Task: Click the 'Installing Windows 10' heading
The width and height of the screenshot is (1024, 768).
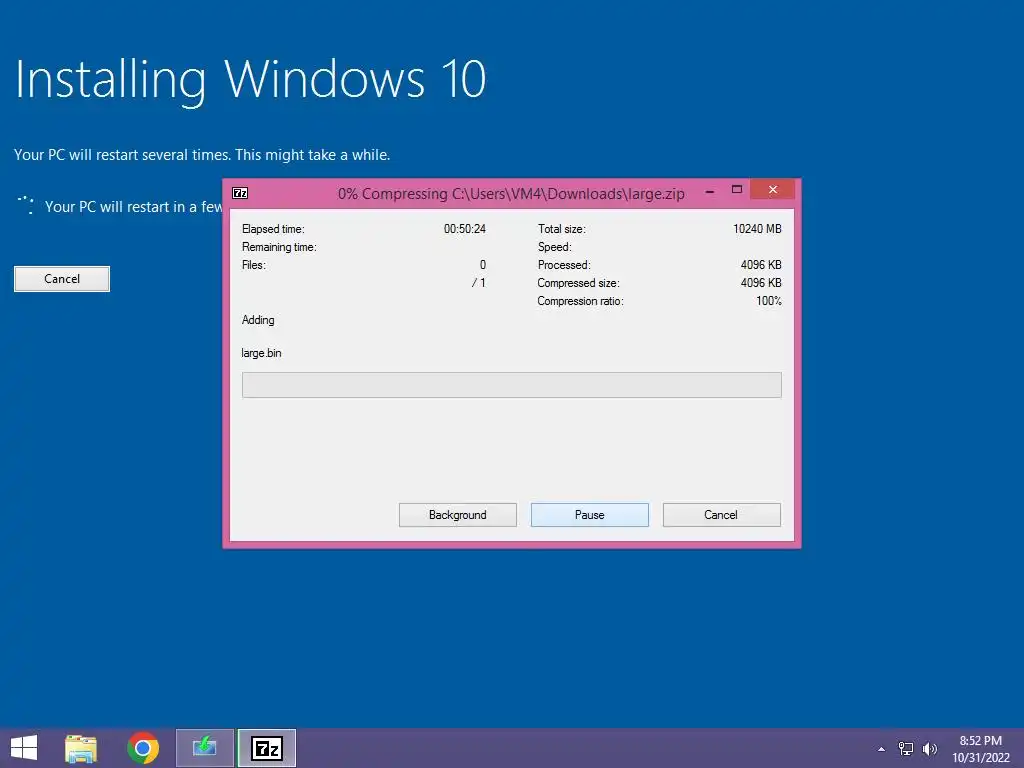Action: coord(251,80)
